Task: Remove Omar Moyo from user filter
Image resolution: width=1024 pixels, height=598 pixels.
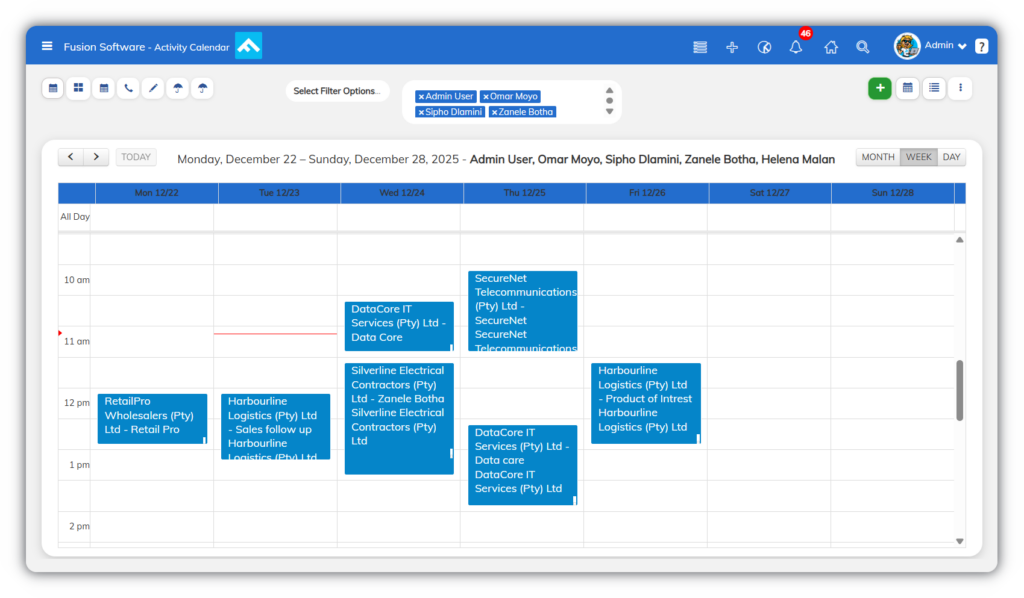Action: click(486, 97)
